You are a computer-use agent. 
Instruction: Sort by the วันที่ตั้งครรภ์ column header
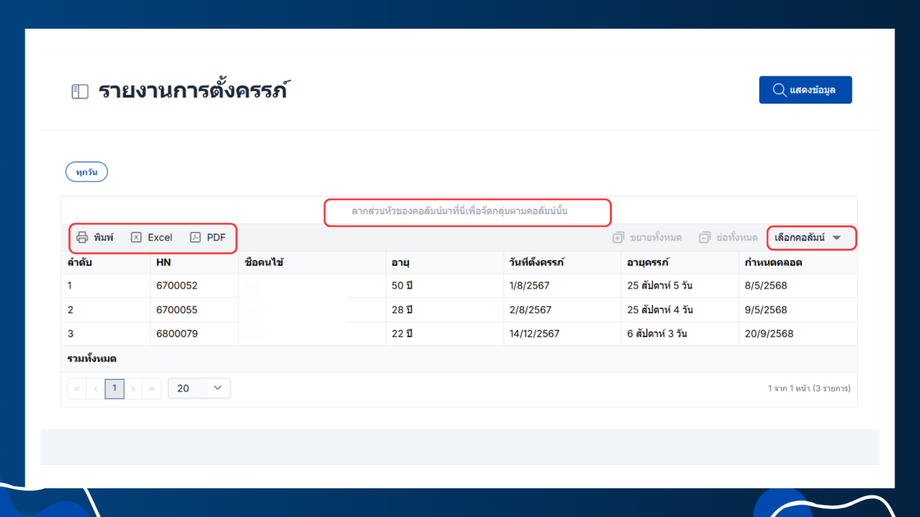pos(536,262)
